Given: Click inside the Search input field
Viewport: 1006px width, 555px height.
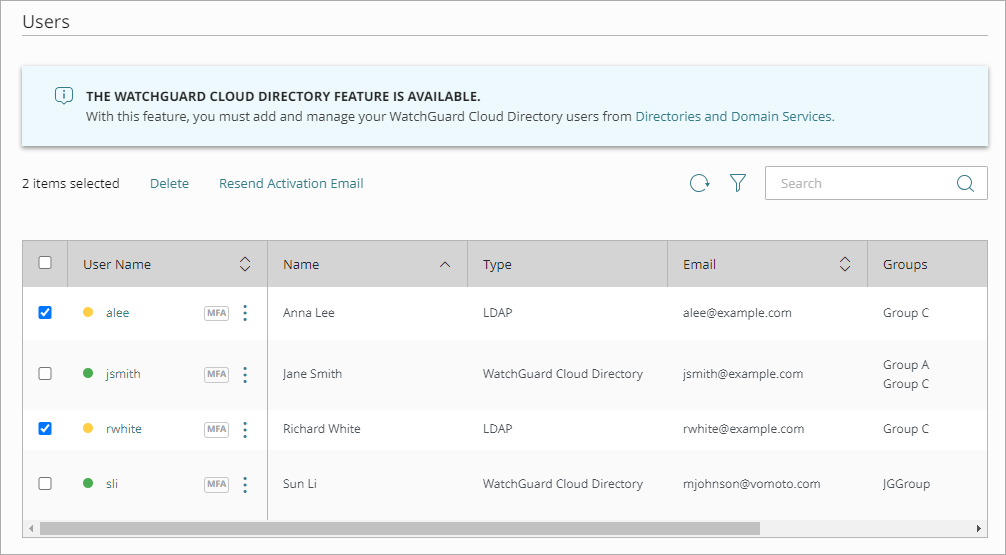Looking at the screenshot, I should coord(860,183).
